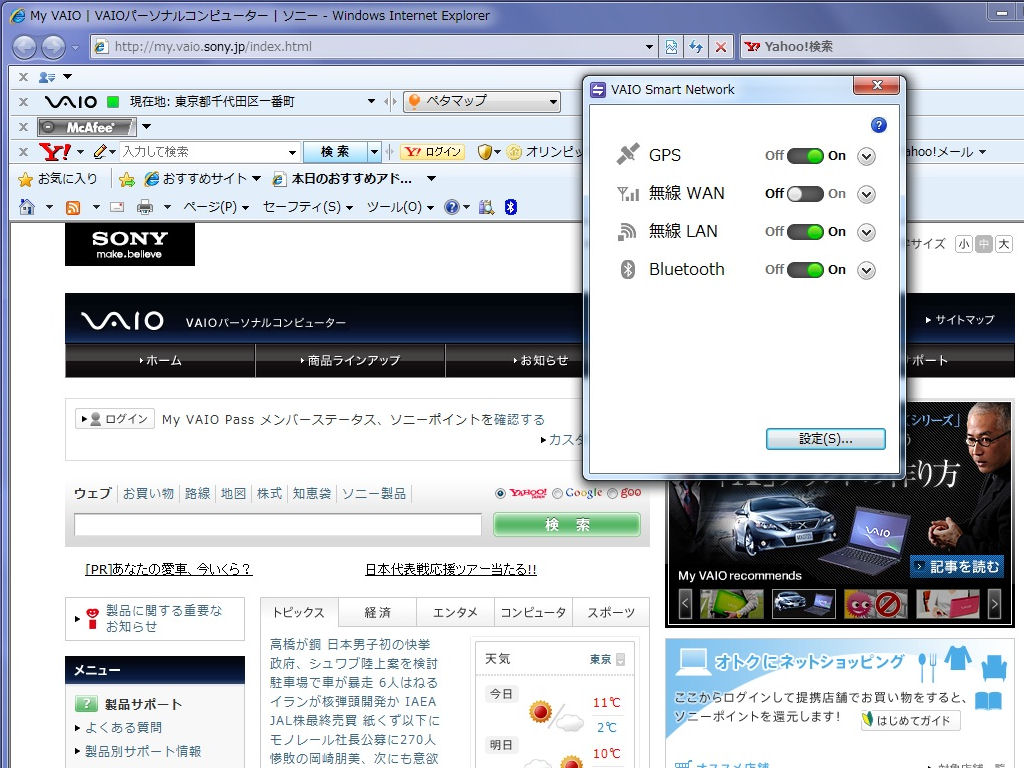This screenshot has width=1024, height=768.
Task: Select the Google search radio button
Action: 557,493
